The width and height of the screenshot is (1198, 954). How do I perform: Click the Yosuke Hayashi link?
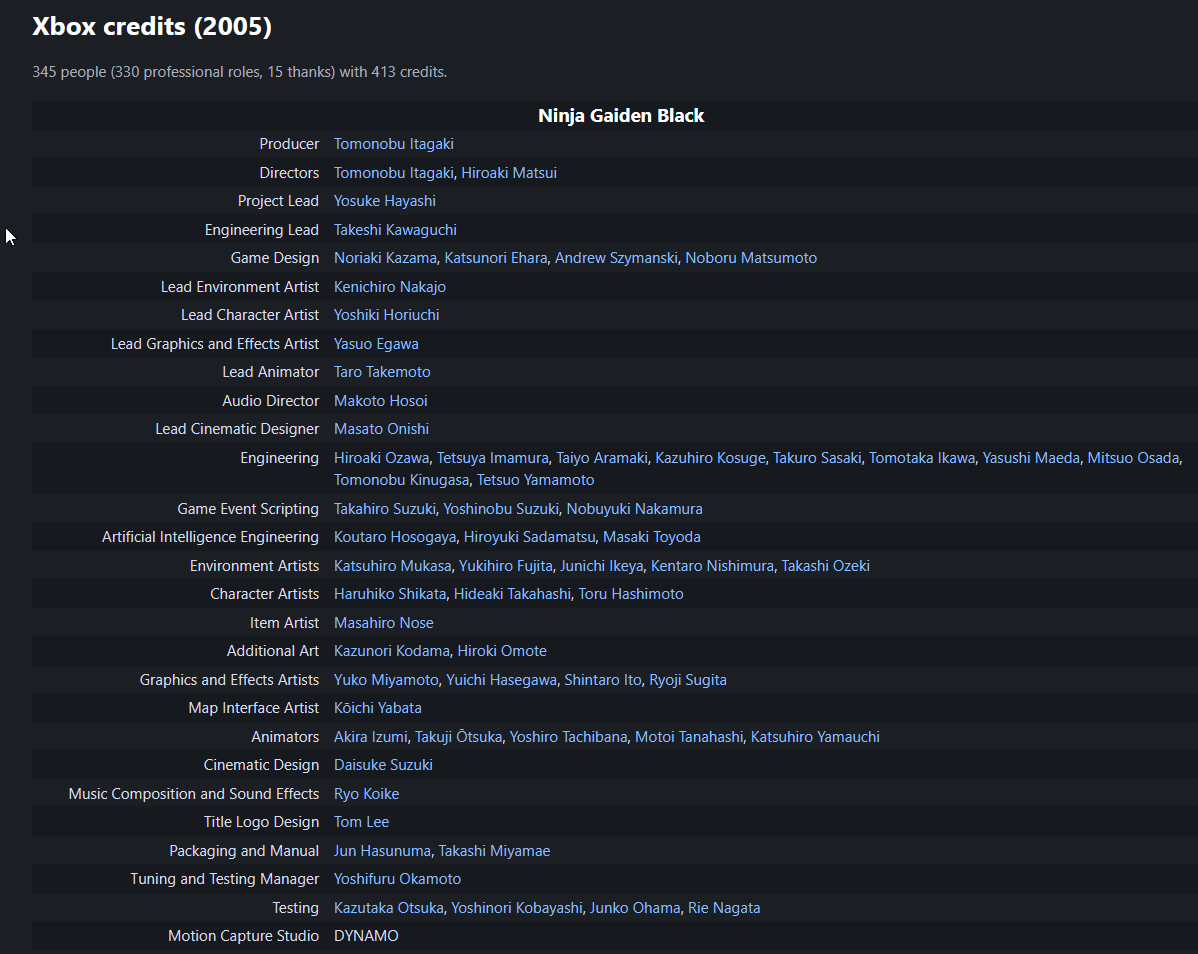[x=384, y=201]
